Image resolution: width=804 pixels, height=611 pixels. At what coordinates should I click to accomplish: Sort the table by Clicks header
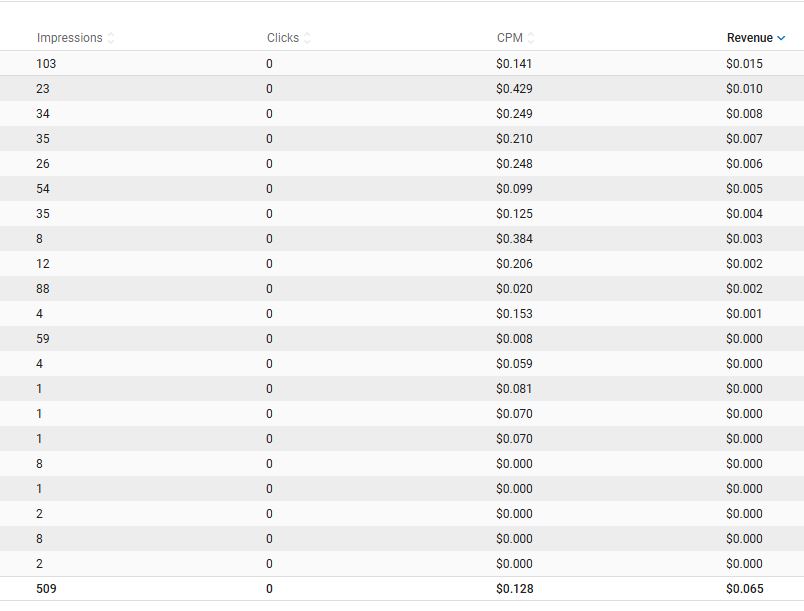click(x=282, y=38)
